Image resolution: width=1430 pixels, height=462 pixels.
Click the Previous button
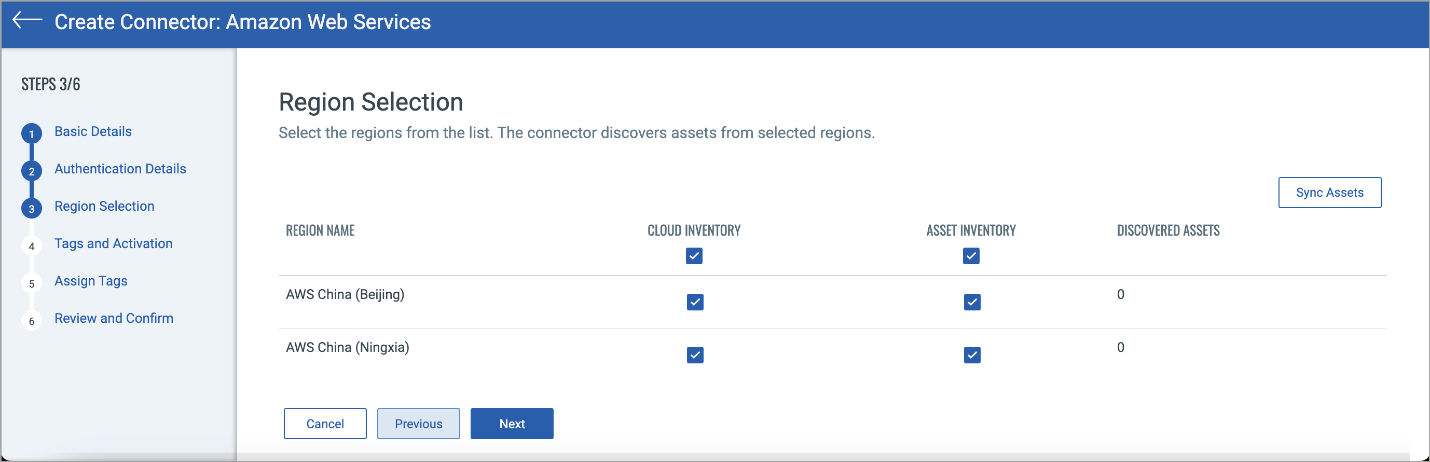418,424
